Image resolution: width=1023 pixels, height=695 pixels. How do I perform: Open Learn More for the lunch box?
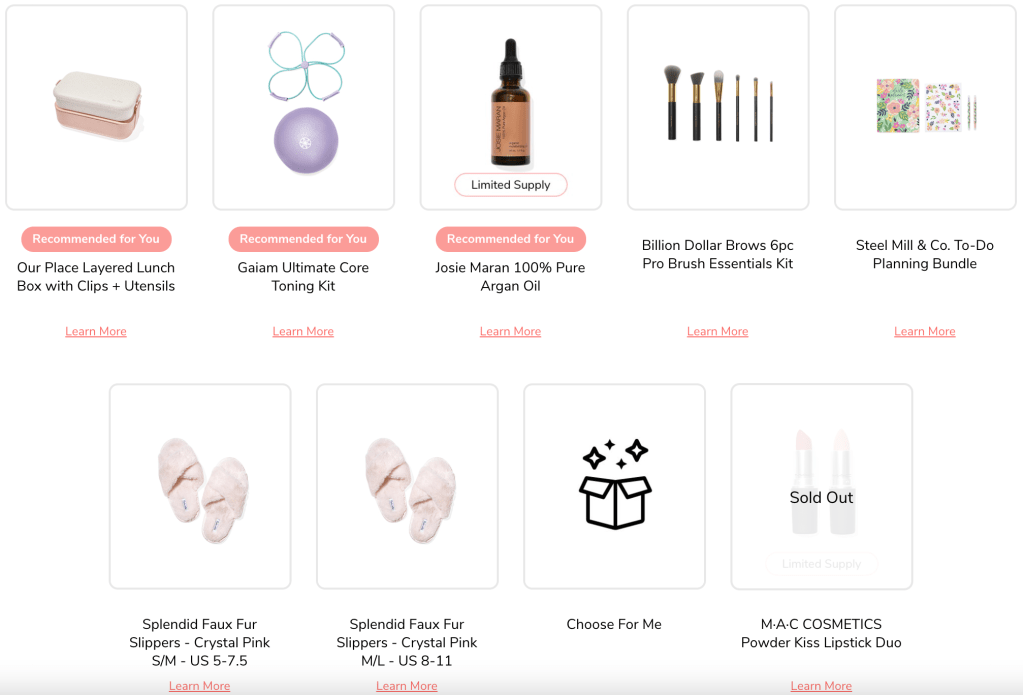point(96,332)
